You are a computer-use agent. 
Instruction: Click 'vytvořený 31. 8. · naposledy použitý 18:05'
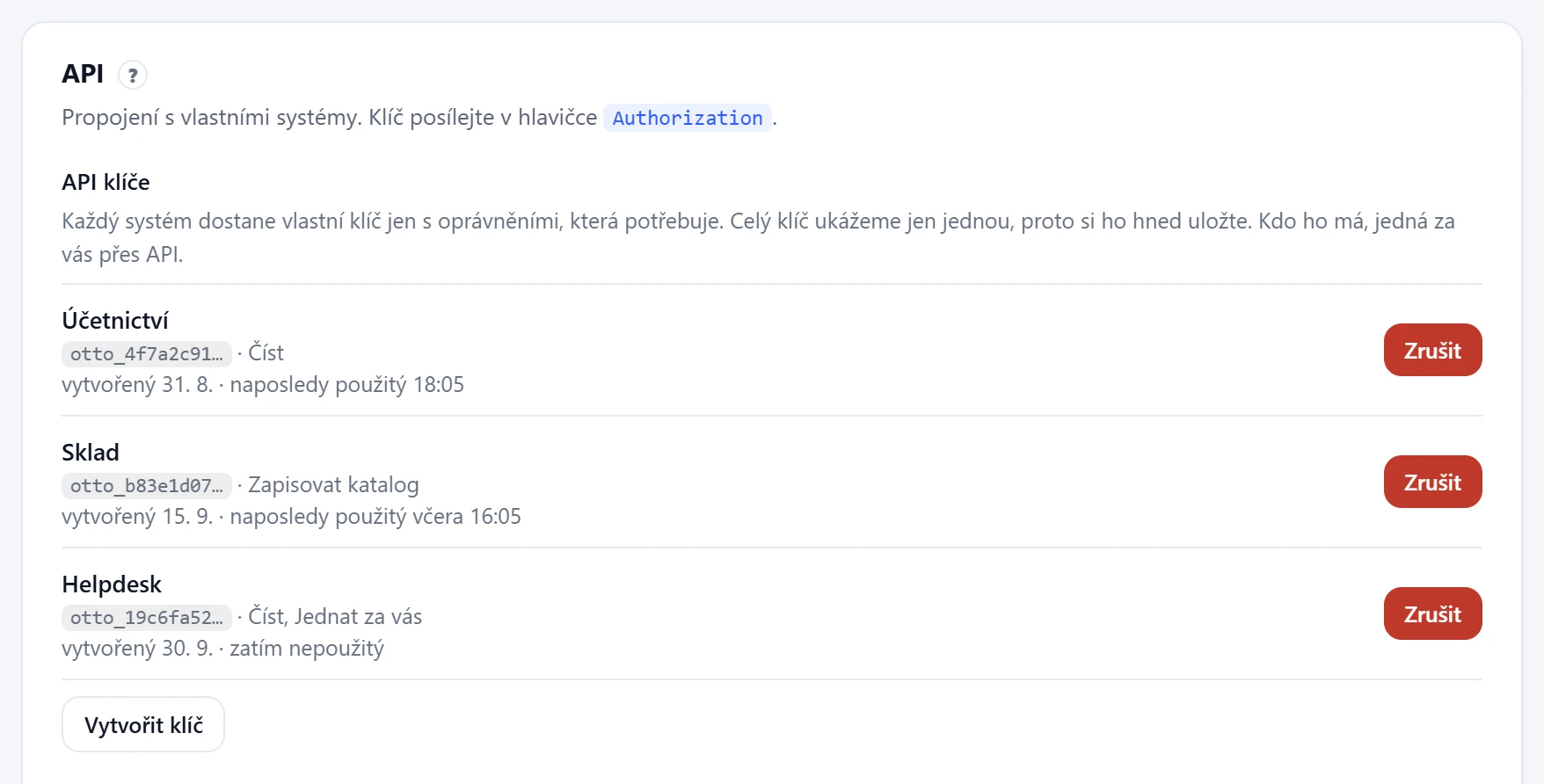point(263,385)
